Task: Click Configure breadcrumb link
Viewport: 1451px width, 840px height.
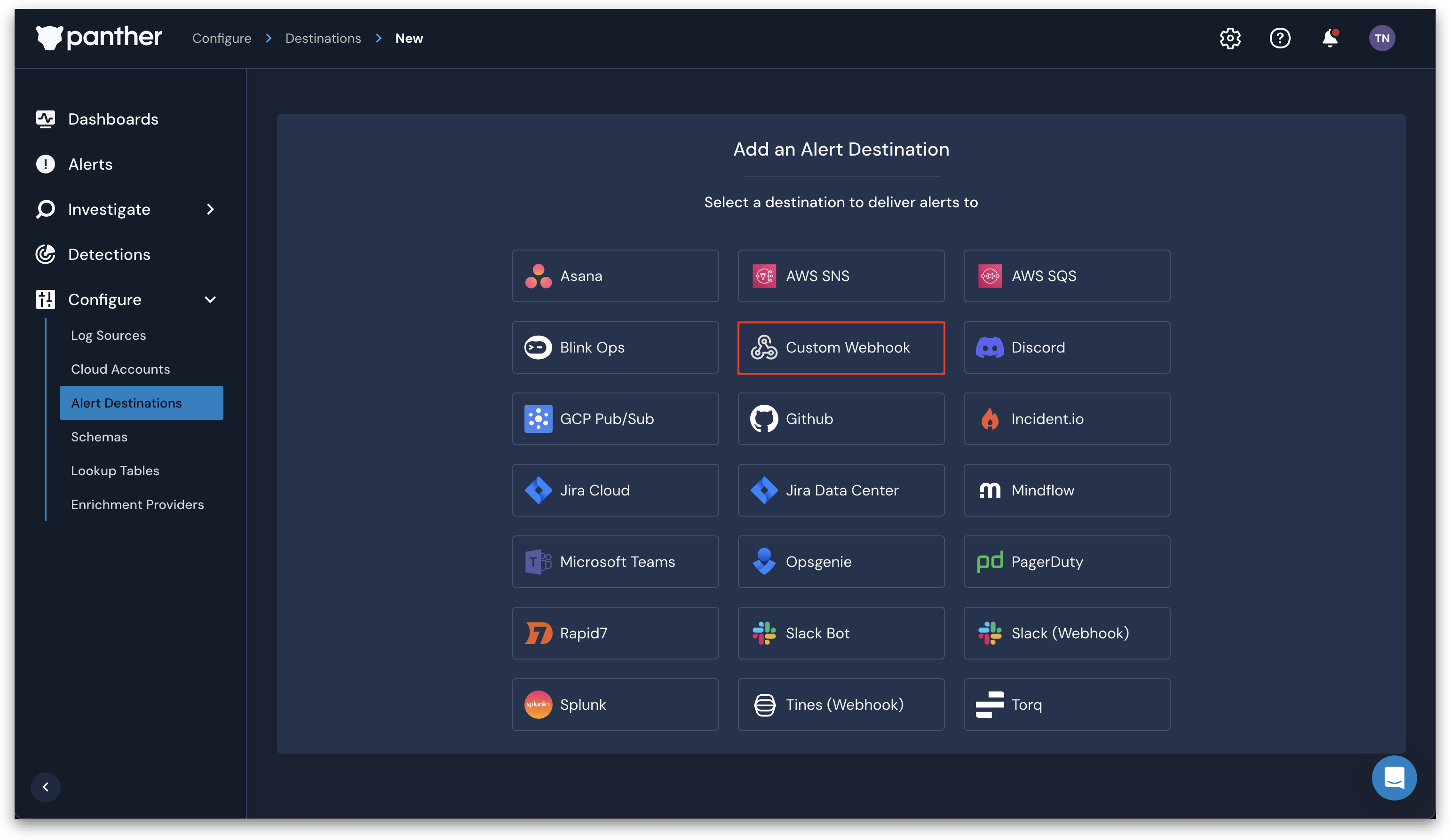Action: pos(222,39)
